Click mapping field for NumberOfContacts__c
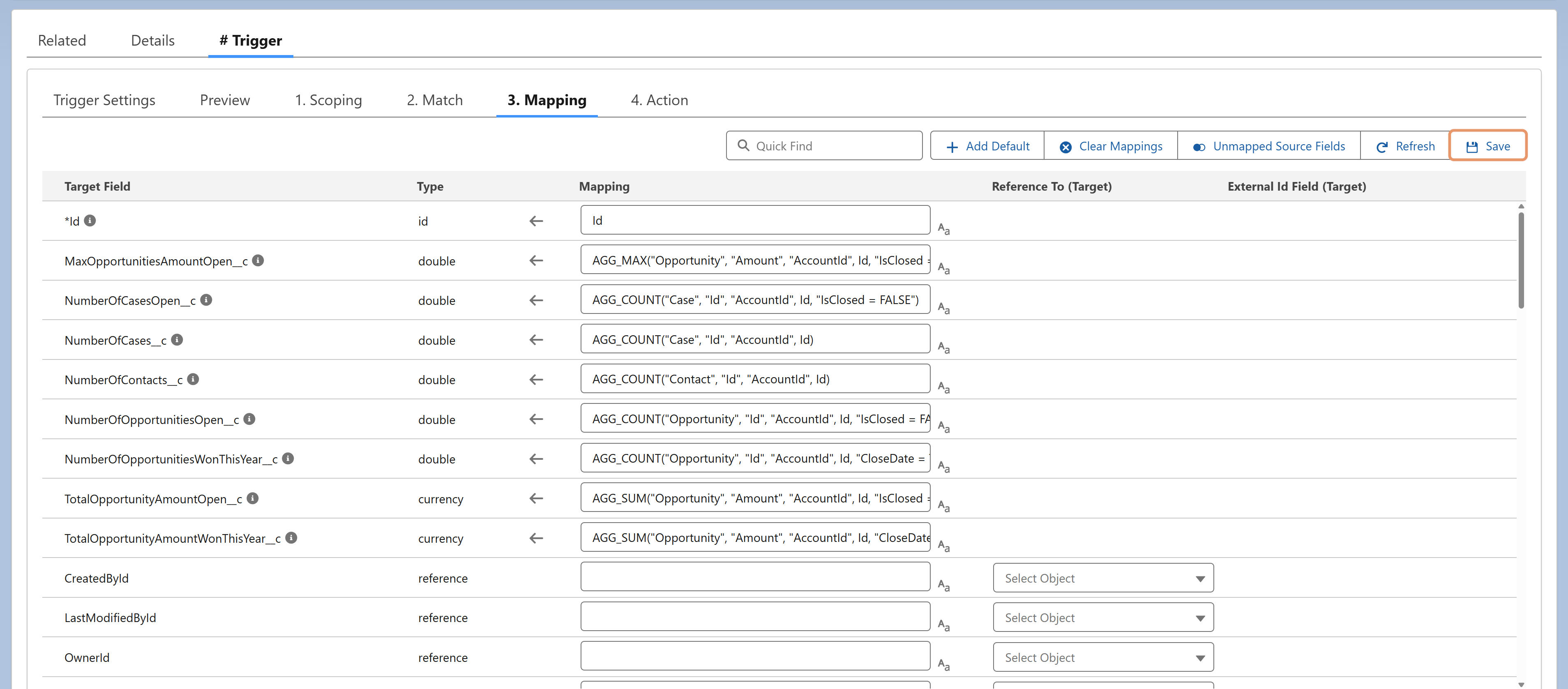The width and height of the screenshot is (1568, 689). [x=755, y=378]
